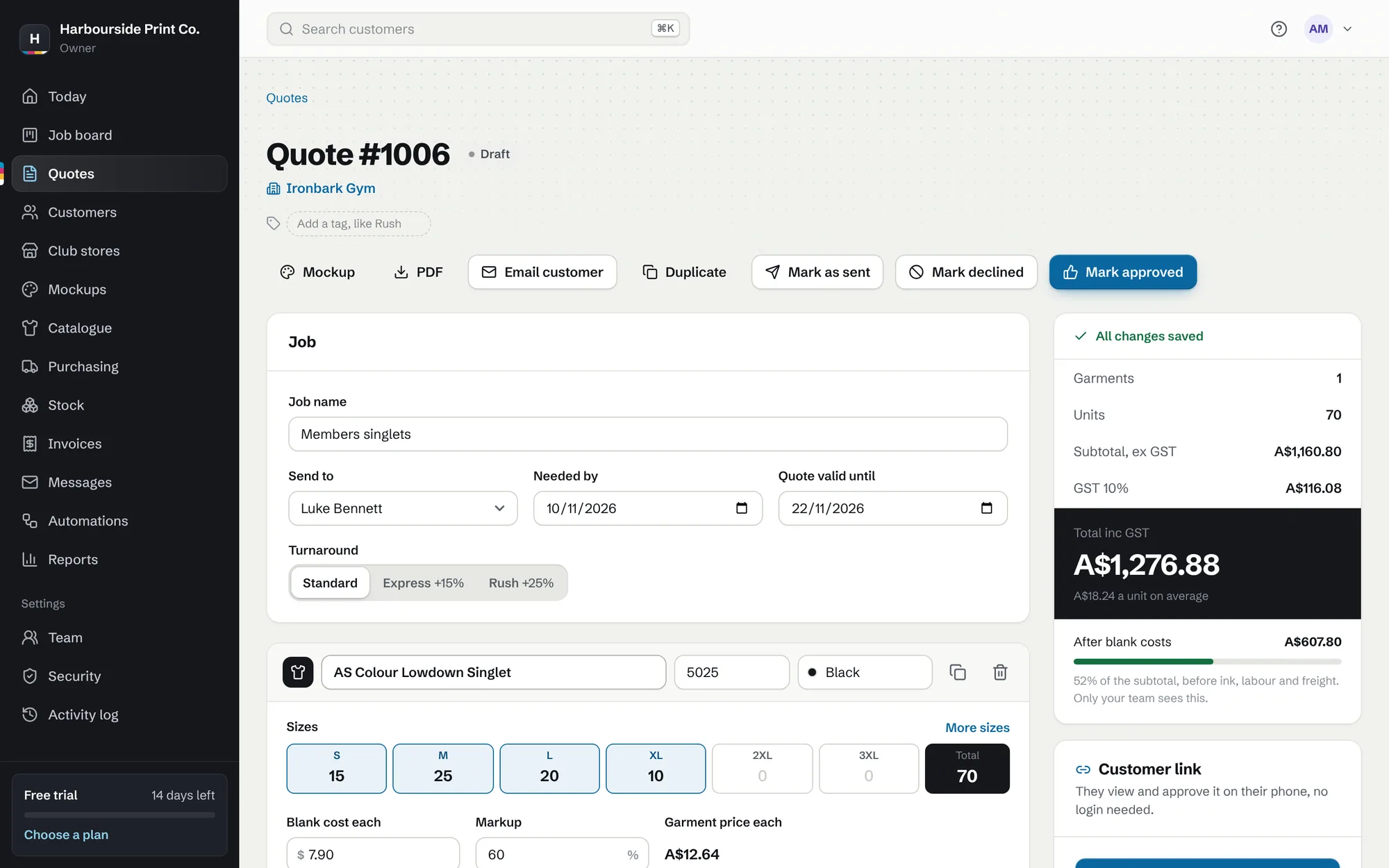
Task: Open Club stores in sidebar
Action: click(x=119, y=251)
